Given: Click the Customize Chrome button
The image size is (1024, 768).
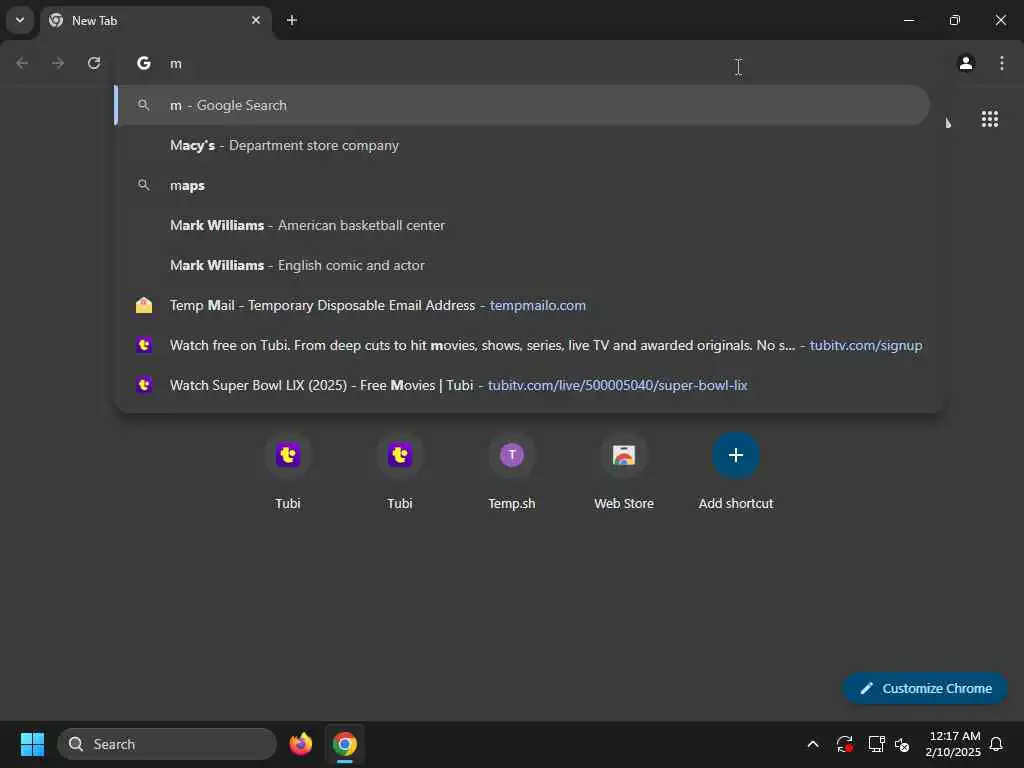Looking at the screenshot, I should coord(925,688).
